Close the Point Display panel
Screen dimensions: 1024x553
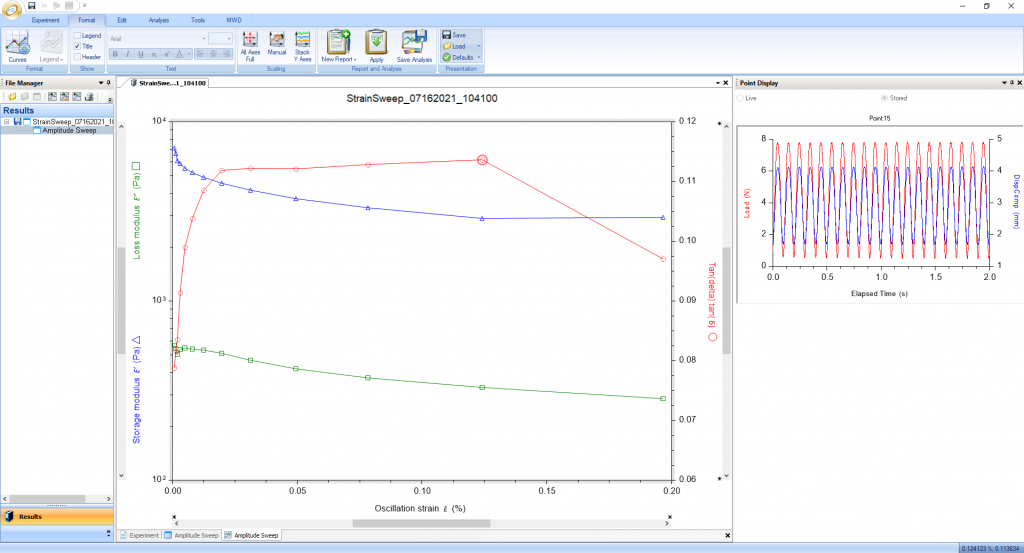pyautogui.click(x=1019, y=83)
